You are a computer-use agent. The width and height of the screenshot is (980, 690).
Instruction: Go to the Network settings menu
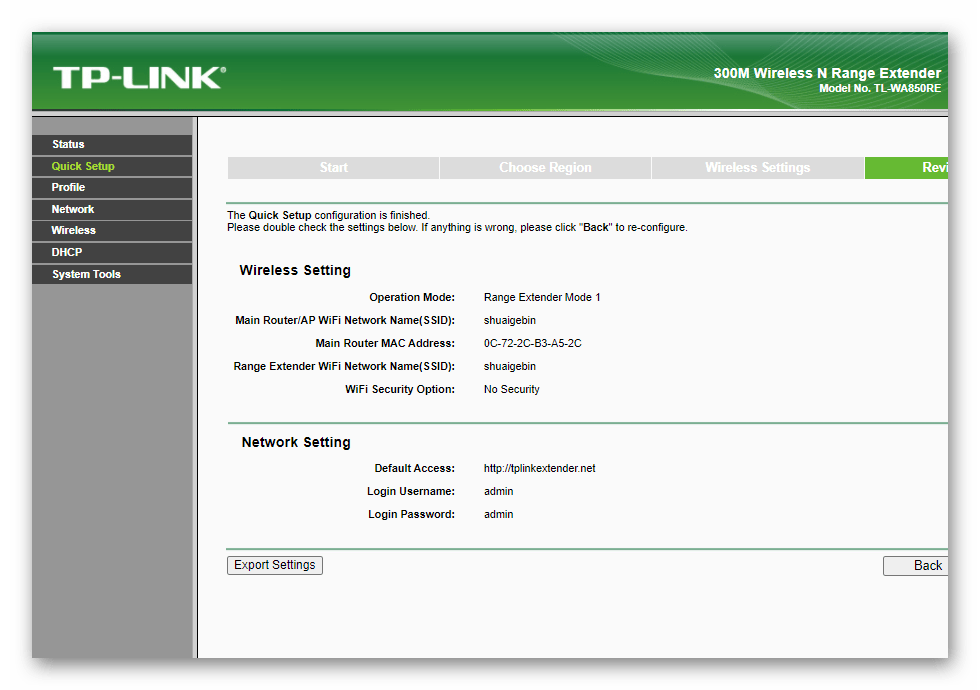73,209
